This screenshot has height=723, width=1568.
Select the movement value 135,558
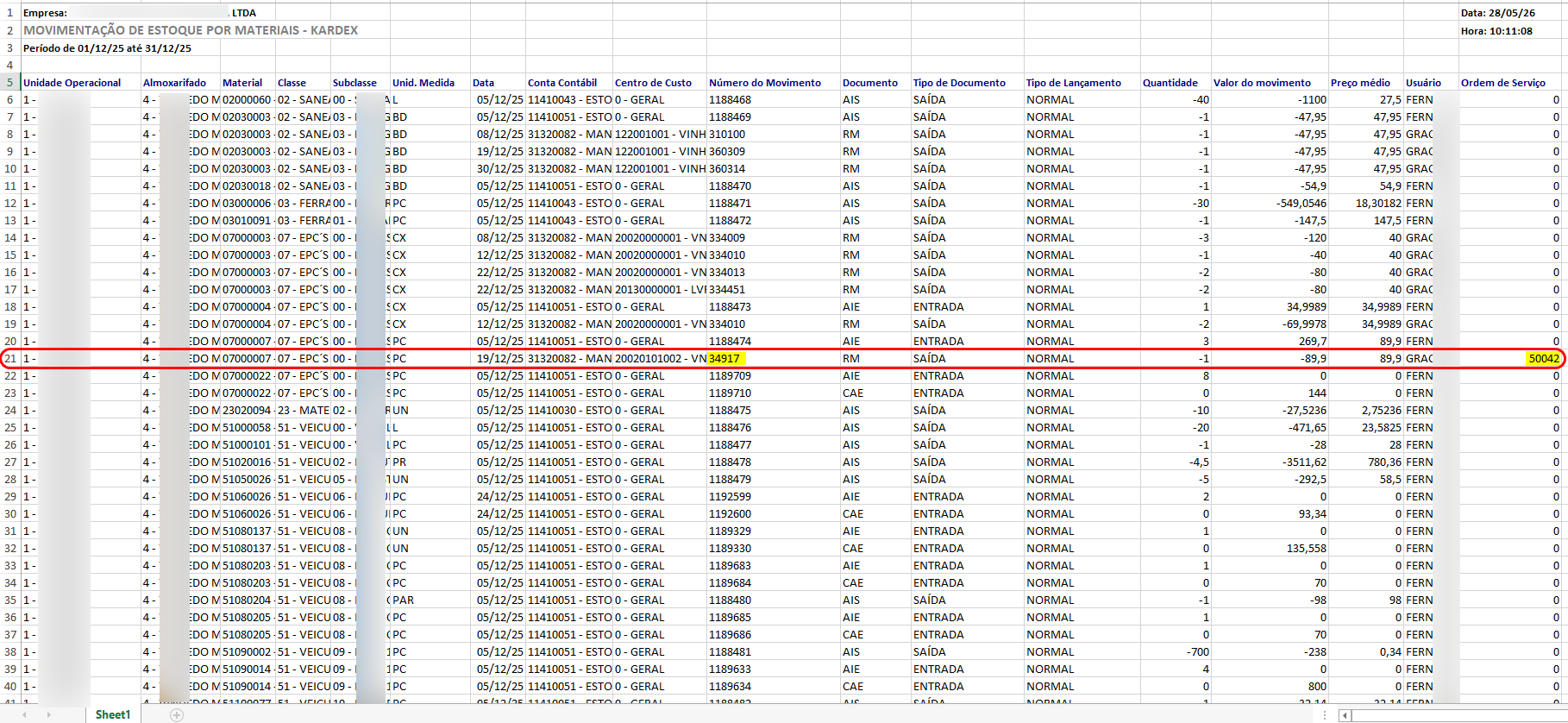1307,549
